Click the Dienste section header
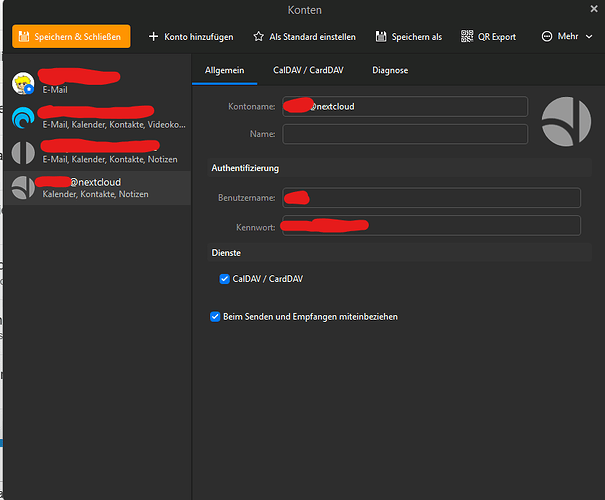The image size is (605, 500). point(399,253)
